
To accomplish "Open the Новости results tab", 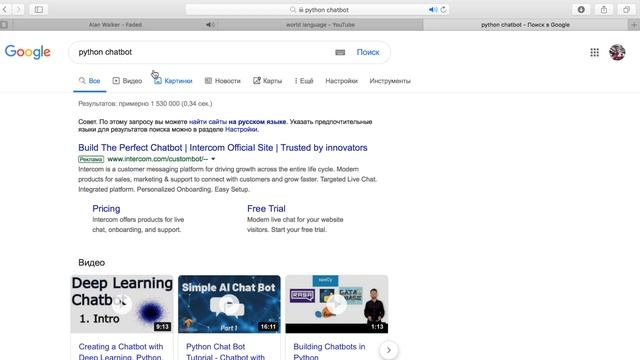I will pyautogui.click(x=223, y=81).
